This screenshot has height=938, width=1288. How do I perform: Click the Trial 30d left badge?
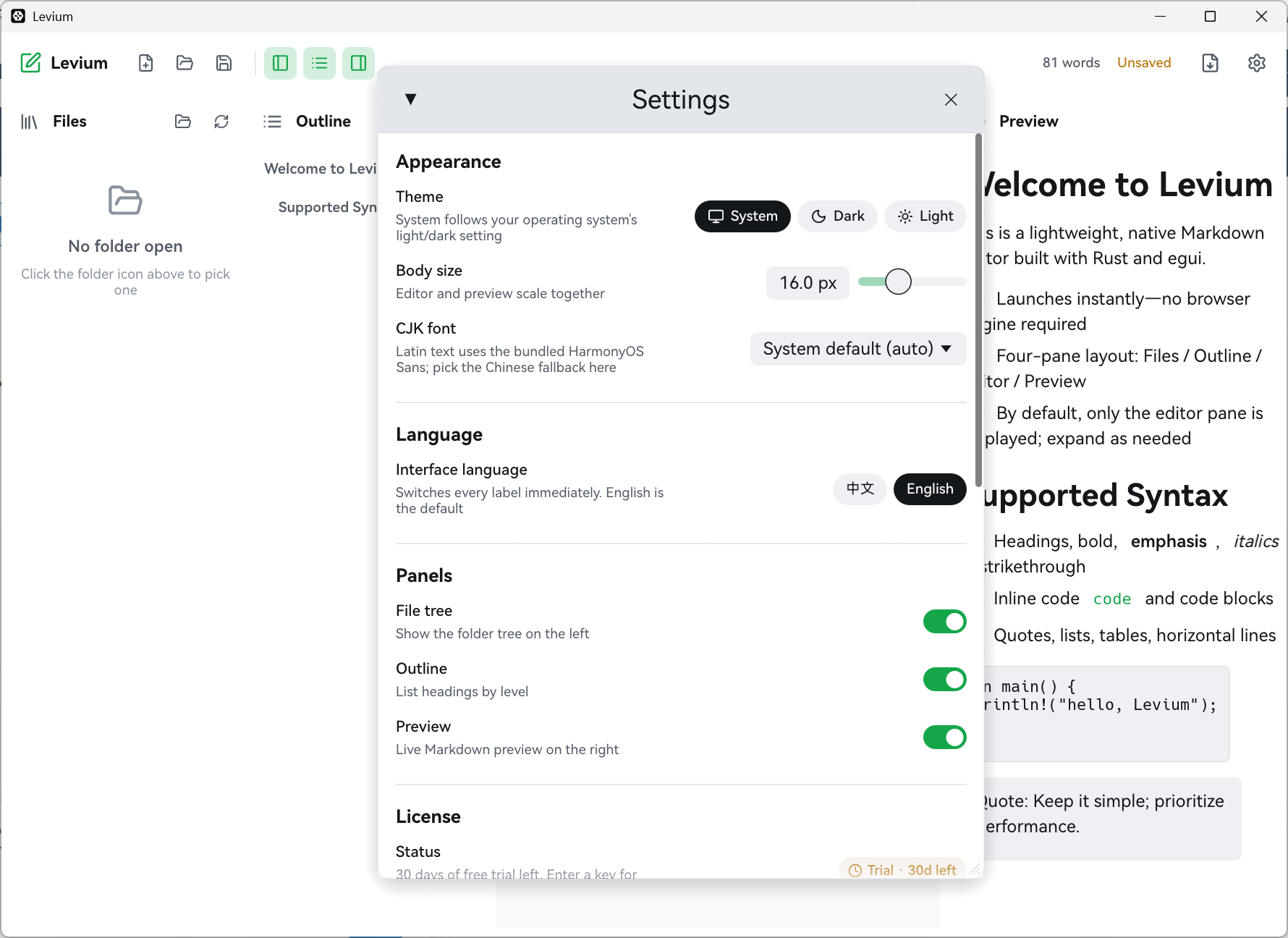[902, 869]
